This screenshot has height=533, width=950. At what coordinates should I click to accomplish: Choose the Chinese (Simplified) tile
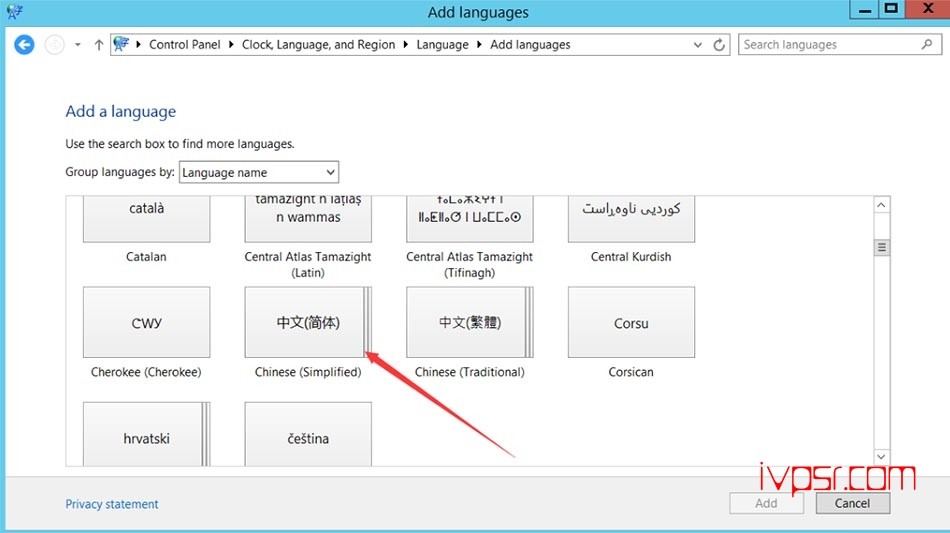pyautogui.click(x=308, y=322)
